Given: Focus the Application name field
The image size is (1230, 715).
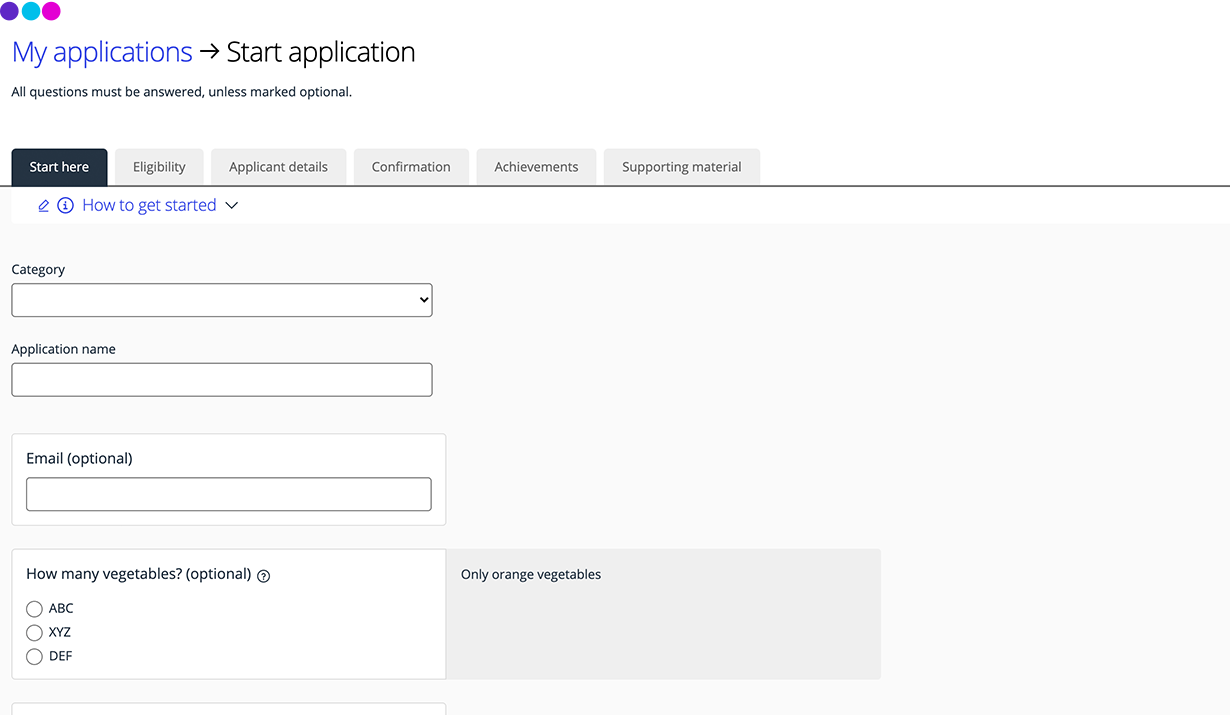Looking at the screenshot, I should tap(221, 380).
